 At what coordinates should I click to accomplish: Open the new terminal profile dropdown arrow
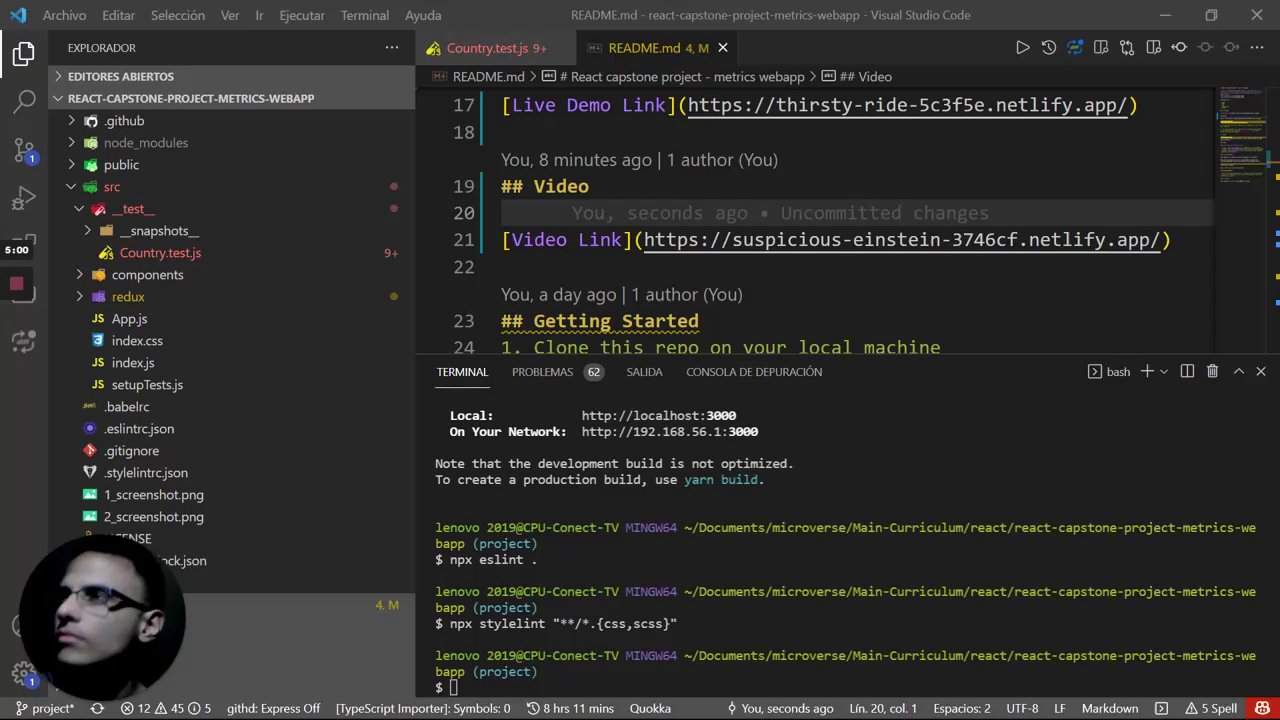tap(1163, 371)
